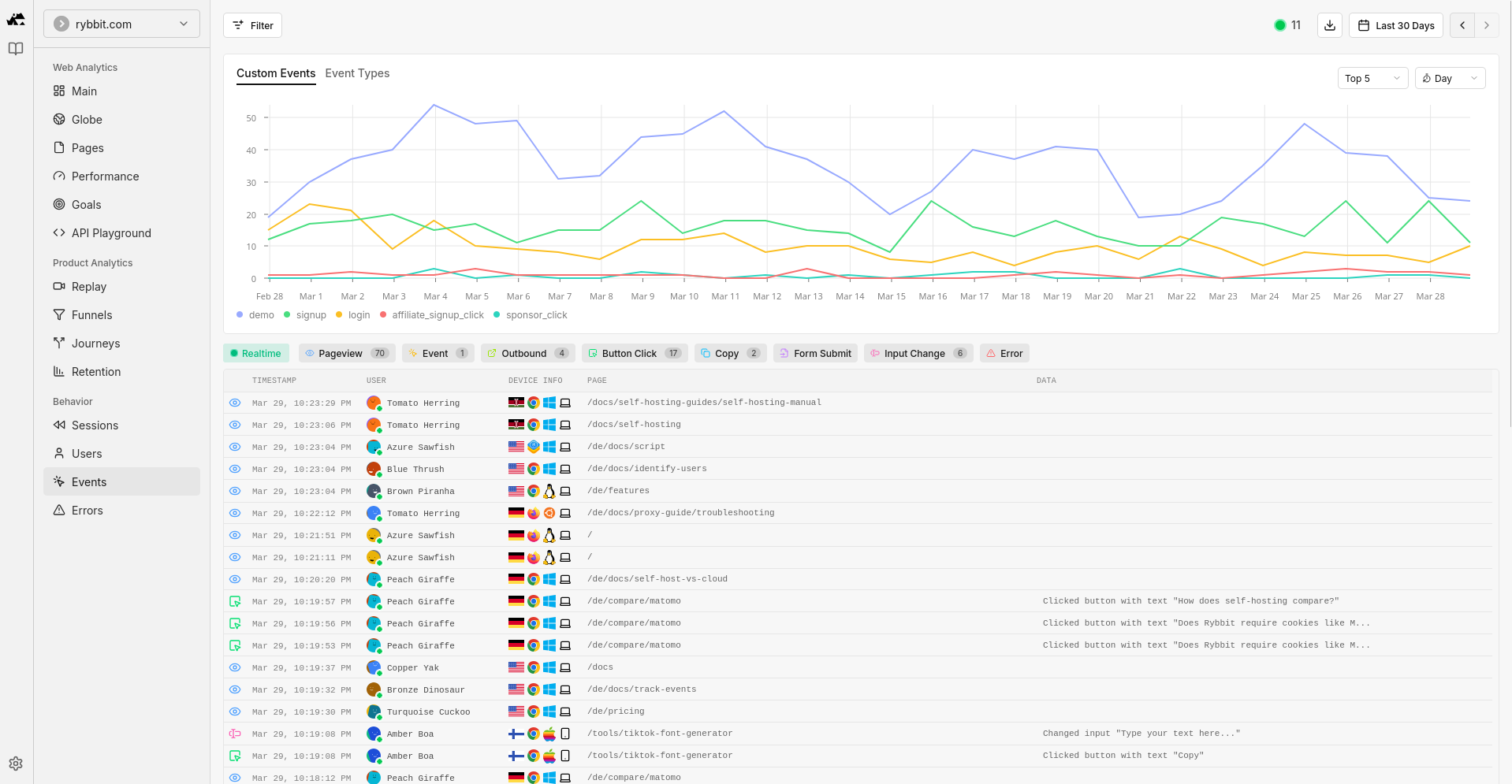Image resolution: width=1512 pixels, height=784 pixels.
Task: Open the settings gear at bottom left
Action: click(x=16, y=764)
